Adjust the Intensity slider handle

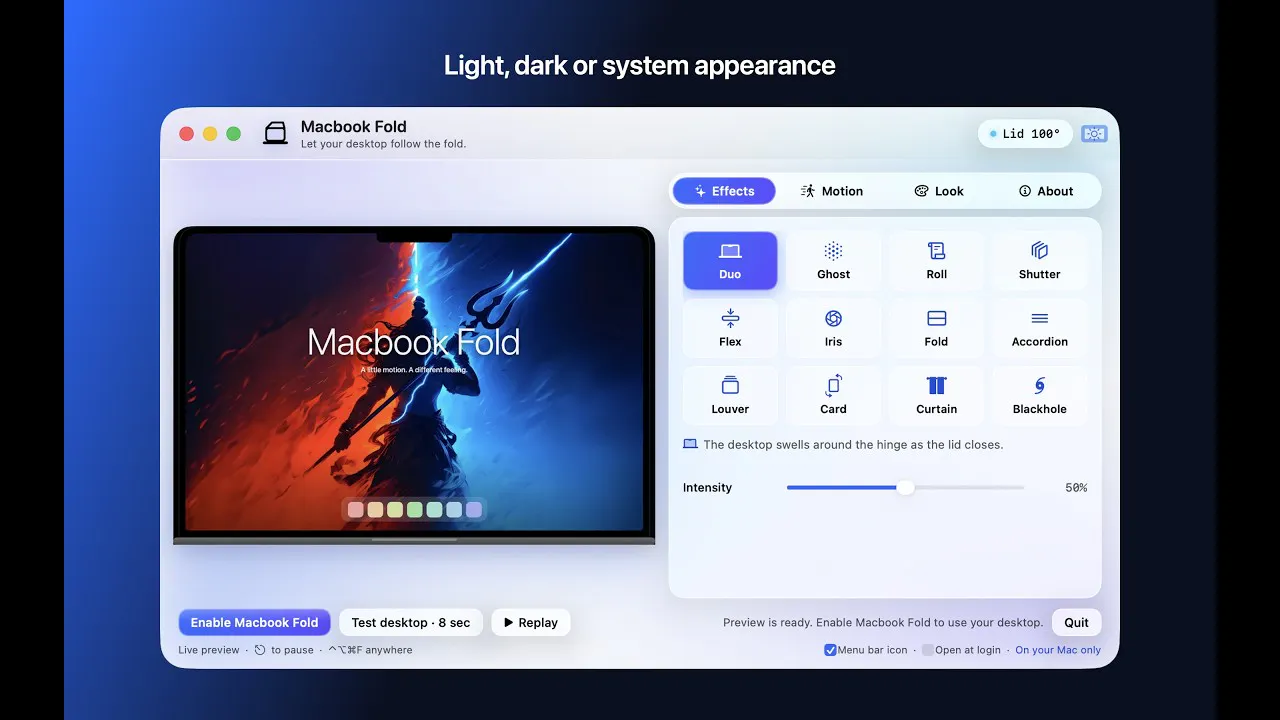[x=905, y=488]
